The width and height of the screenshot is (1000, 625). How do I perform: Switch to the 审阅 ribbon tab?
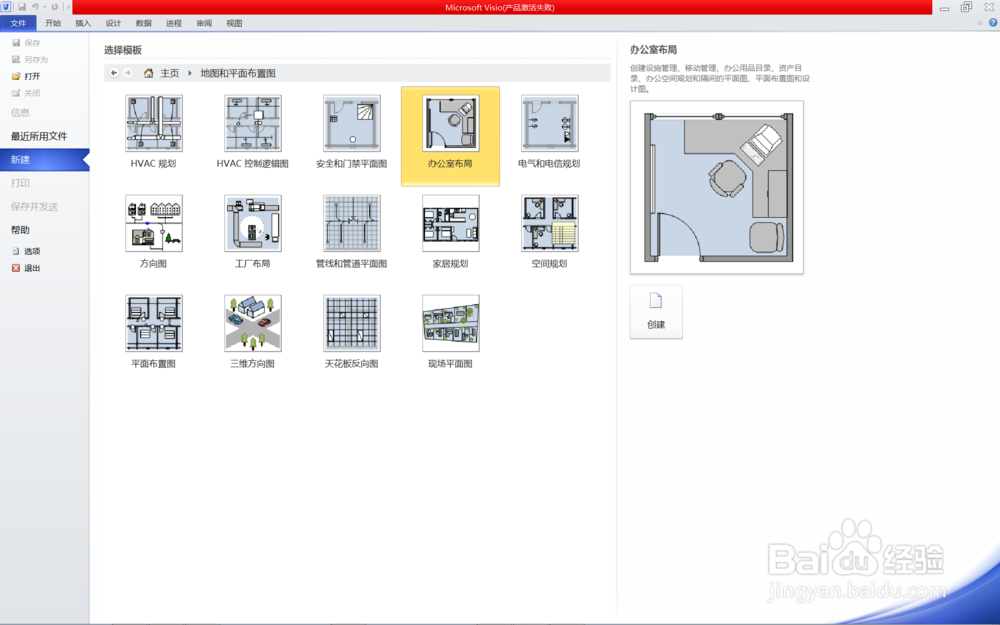click(x=204, y=23)
